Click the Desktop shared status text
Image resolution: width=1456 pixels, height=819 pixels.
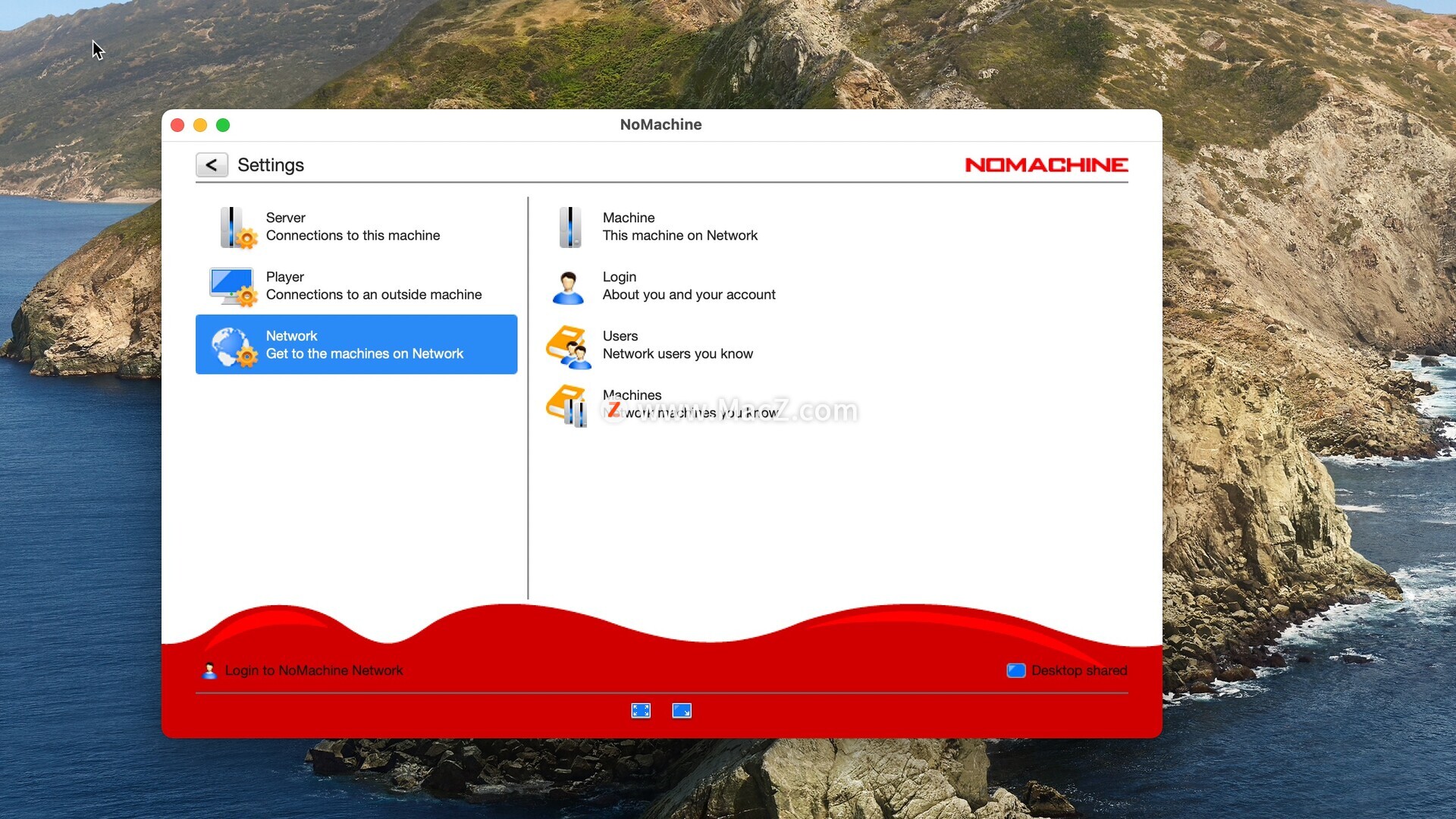[x=1079, y=670]
